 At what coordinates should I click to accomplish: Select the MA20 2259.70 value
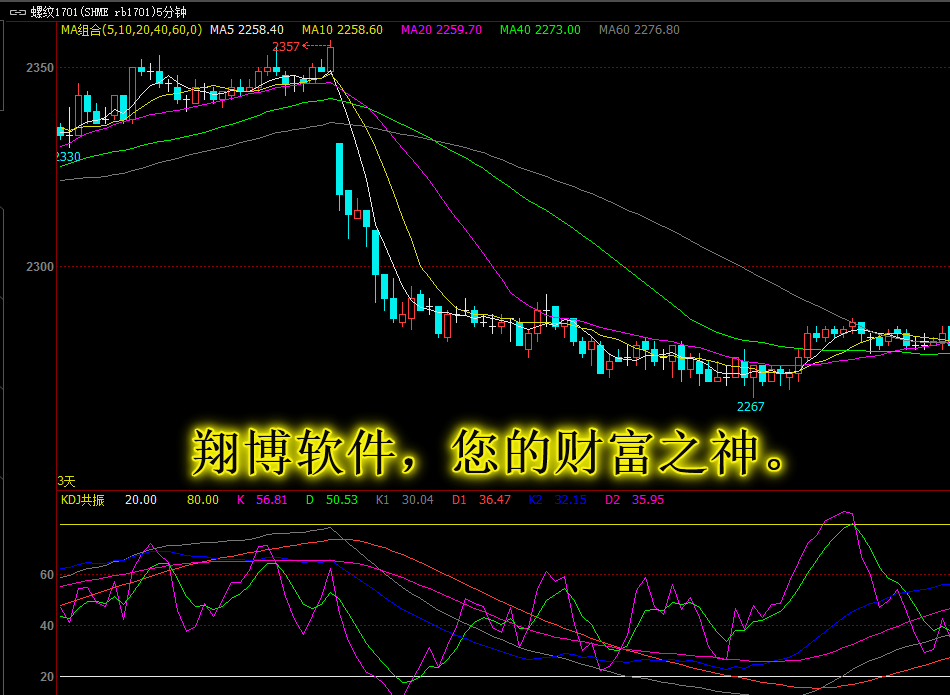[x=441, y=30]
